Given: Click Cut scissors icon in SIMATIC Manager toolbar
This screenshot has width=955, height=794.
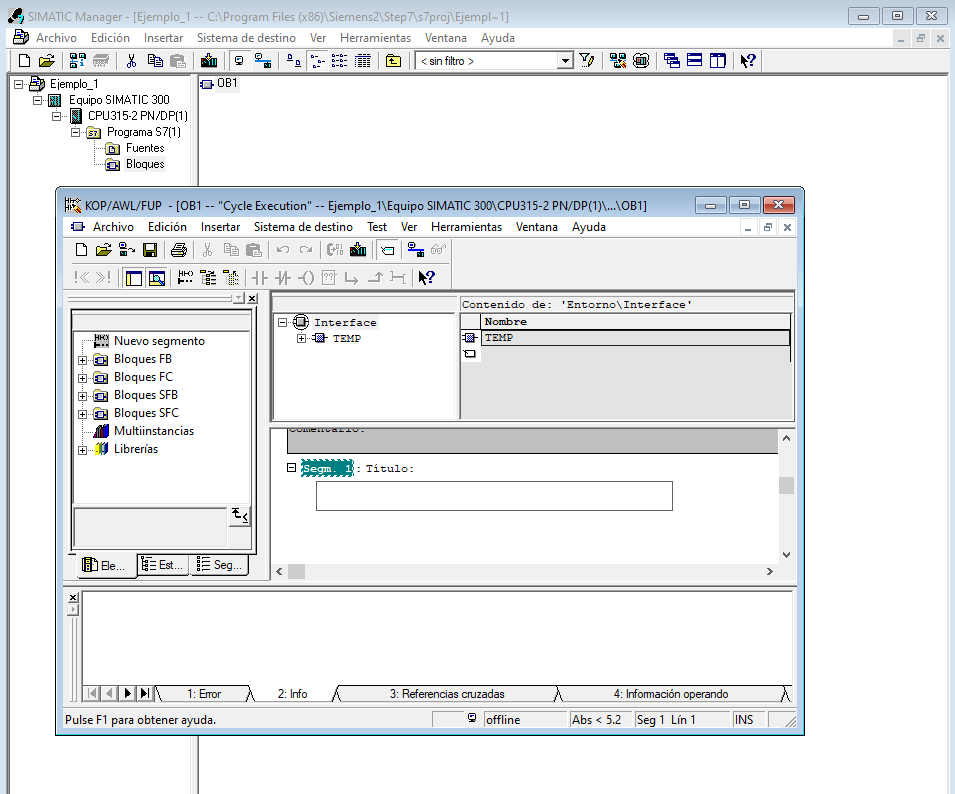Looking at the screenshot, I should point(131,61).
